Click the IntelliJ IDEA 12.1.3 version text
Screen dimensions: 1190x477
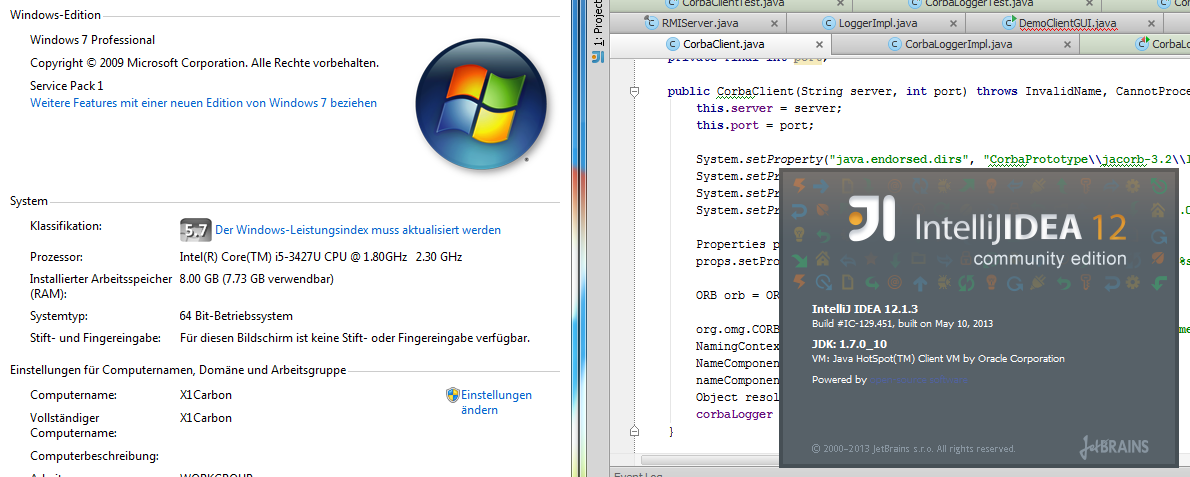click(x=865, y=309)
